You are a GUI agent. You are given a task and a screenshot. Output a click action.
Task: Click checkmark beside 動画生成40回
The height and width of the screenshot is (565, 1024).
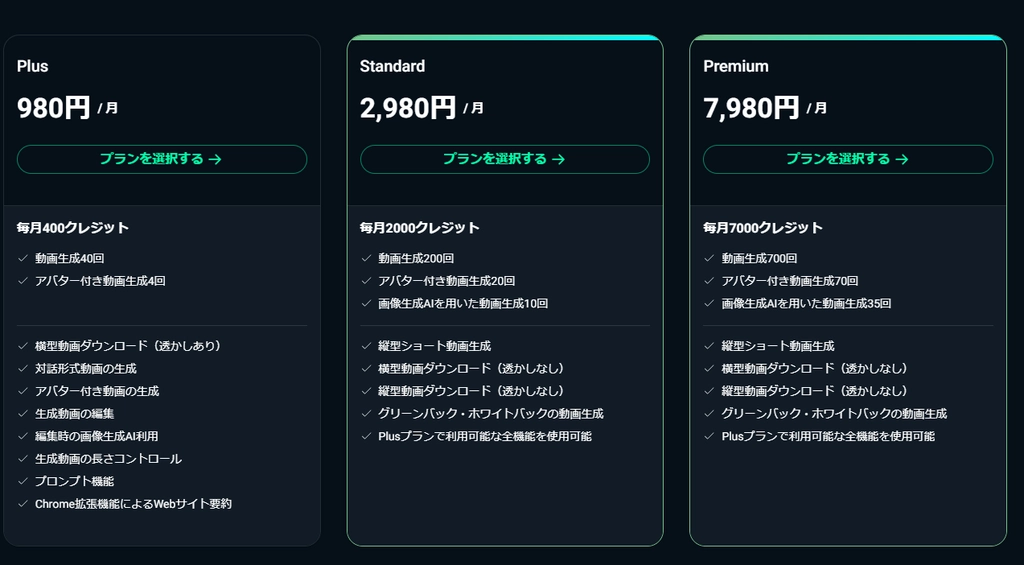tap(23, 259)
